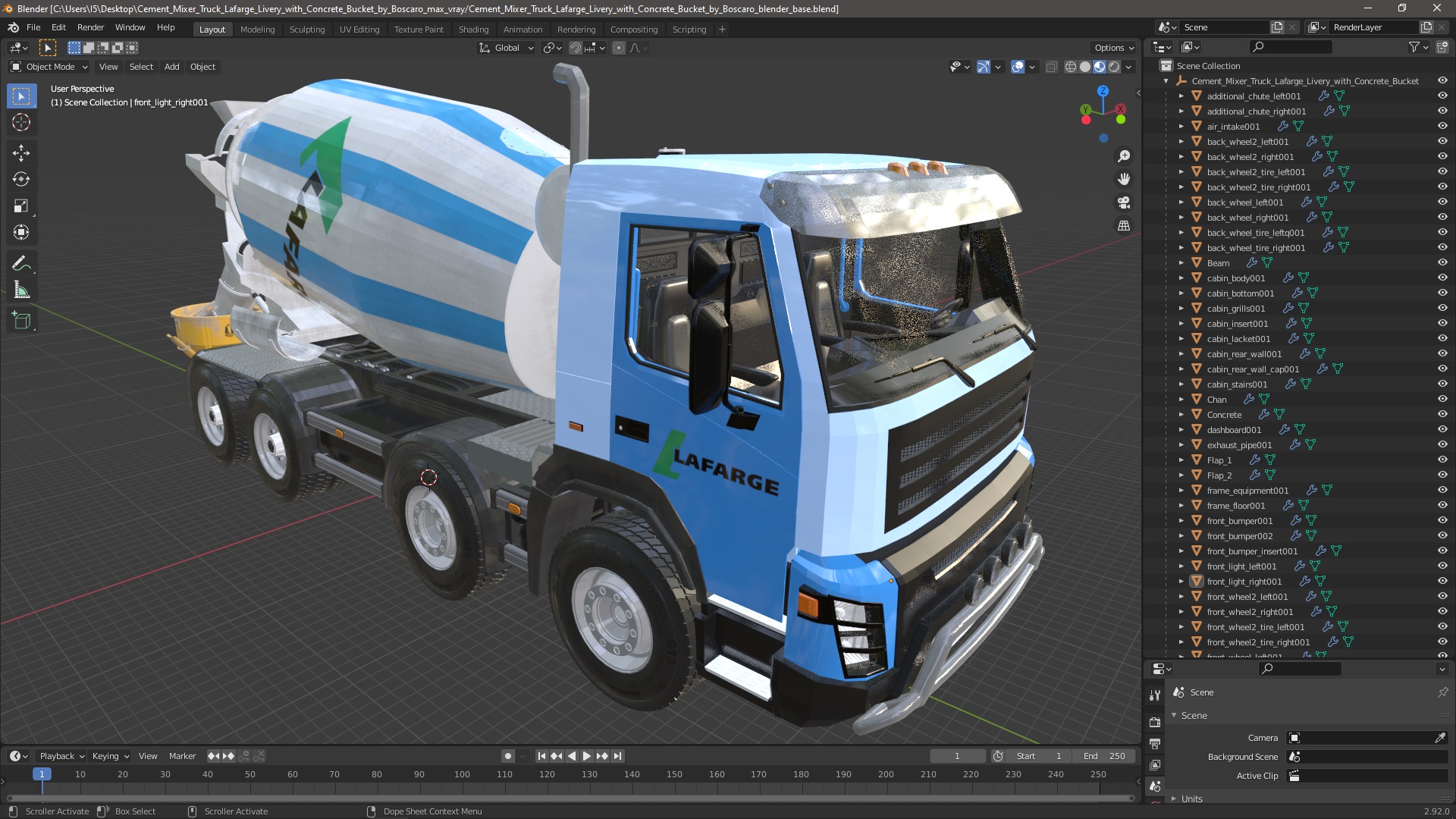This screenshot has height=819, width=1456.
Task: Open the Object Mode dropdown
Action: point(49,67)
